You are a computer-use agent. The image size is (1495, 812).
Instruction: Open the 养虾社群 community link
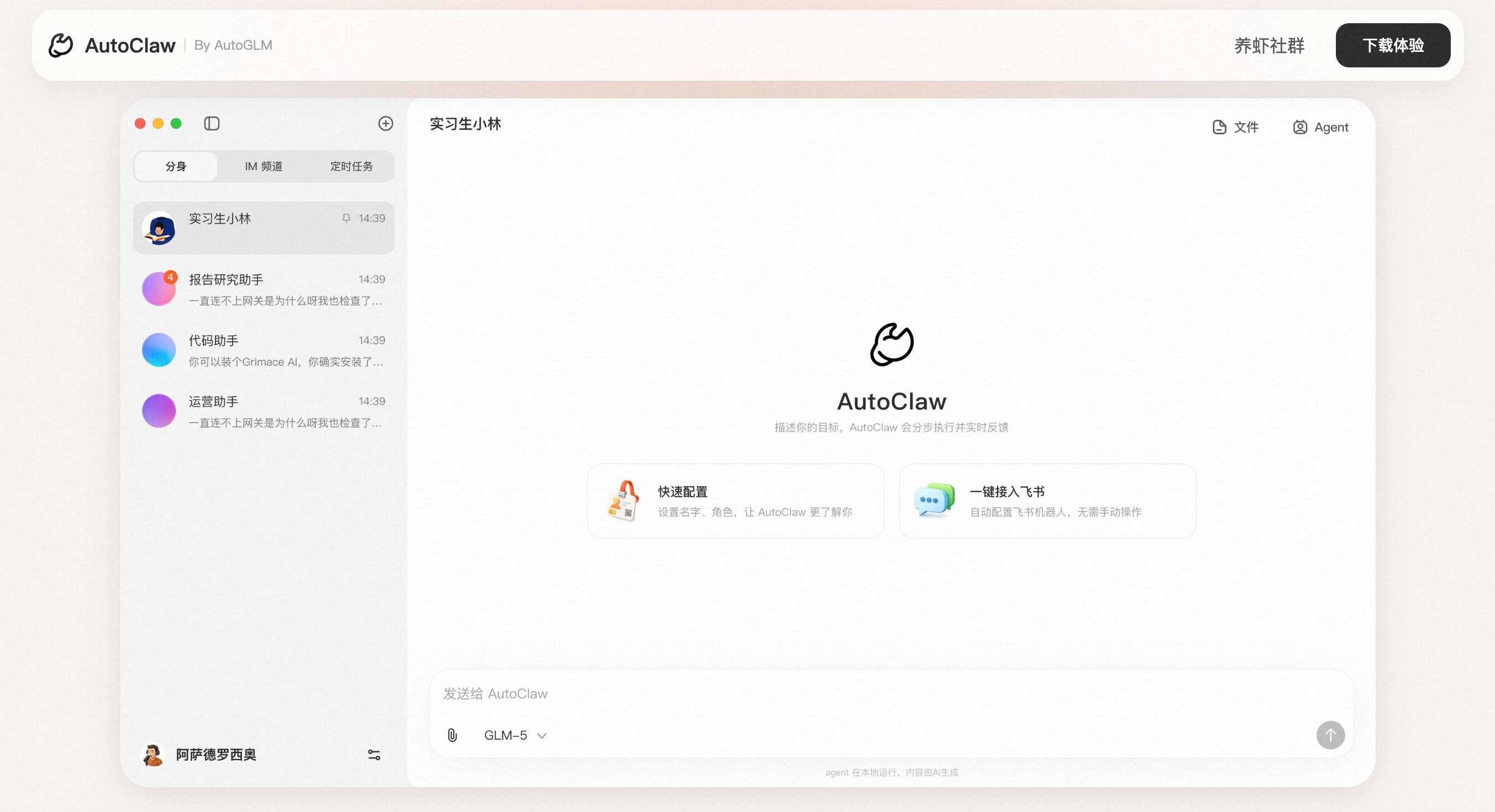coord(1268,45)
